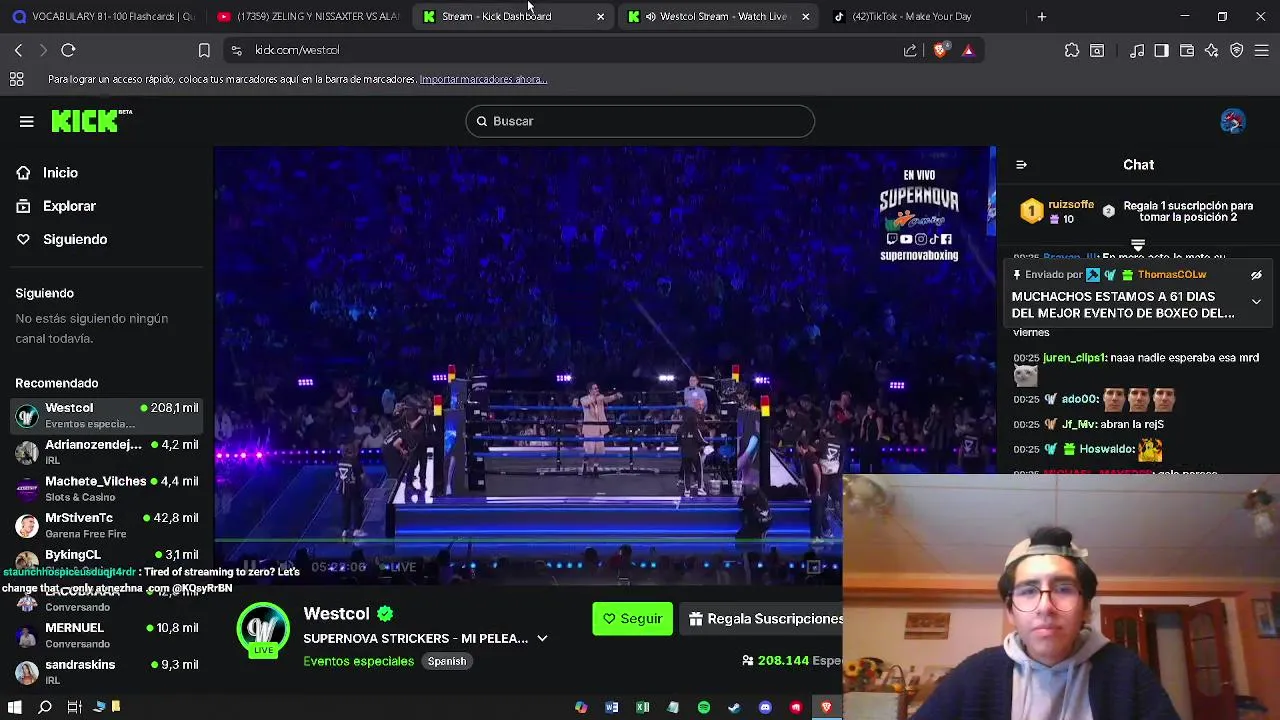Open Steam from the taskbar
This screenshot has height=720, width=1280.
click(x=734, y=707)
